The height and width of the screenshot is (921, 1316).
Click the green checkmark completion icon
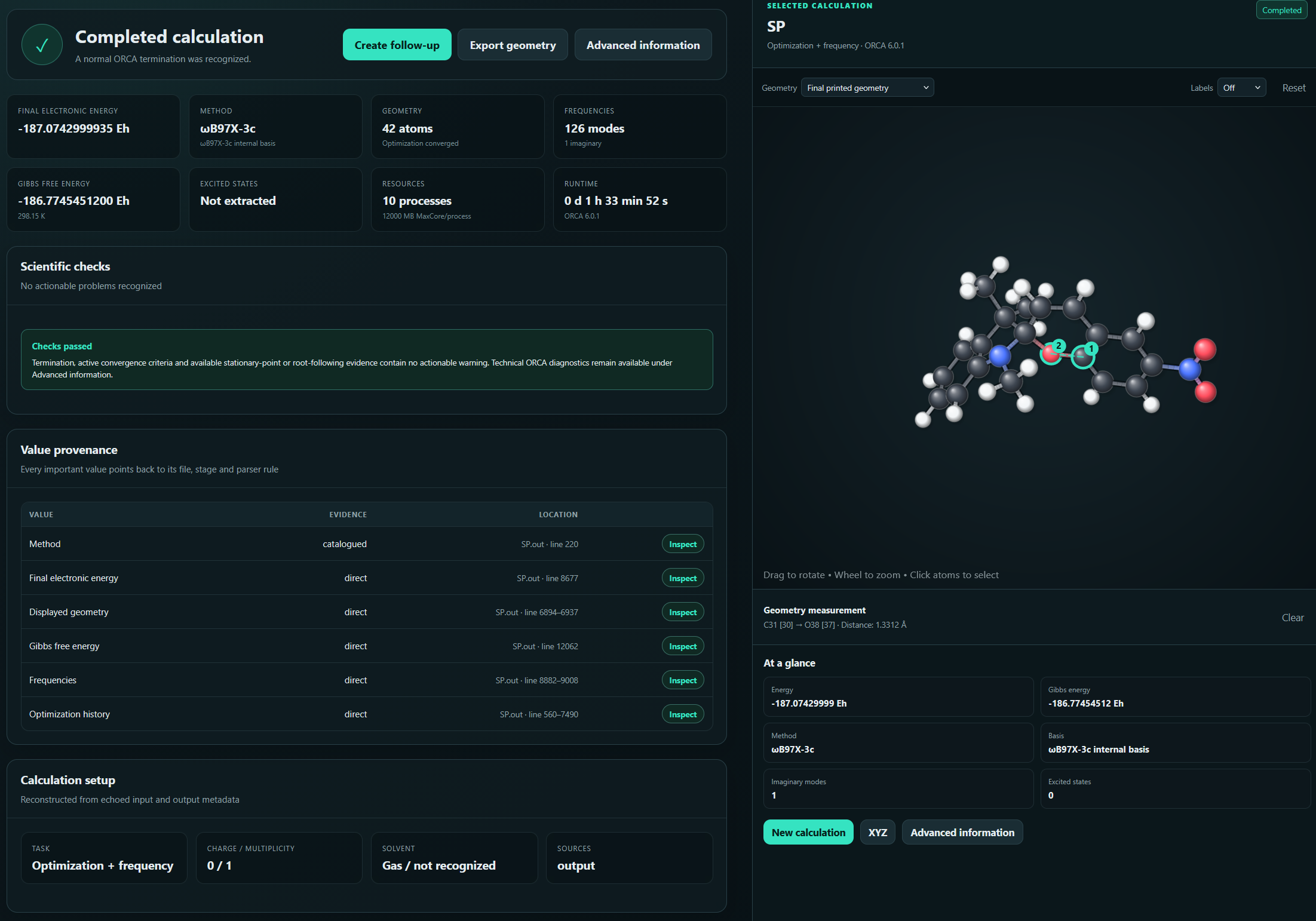(x=42, y=45)
